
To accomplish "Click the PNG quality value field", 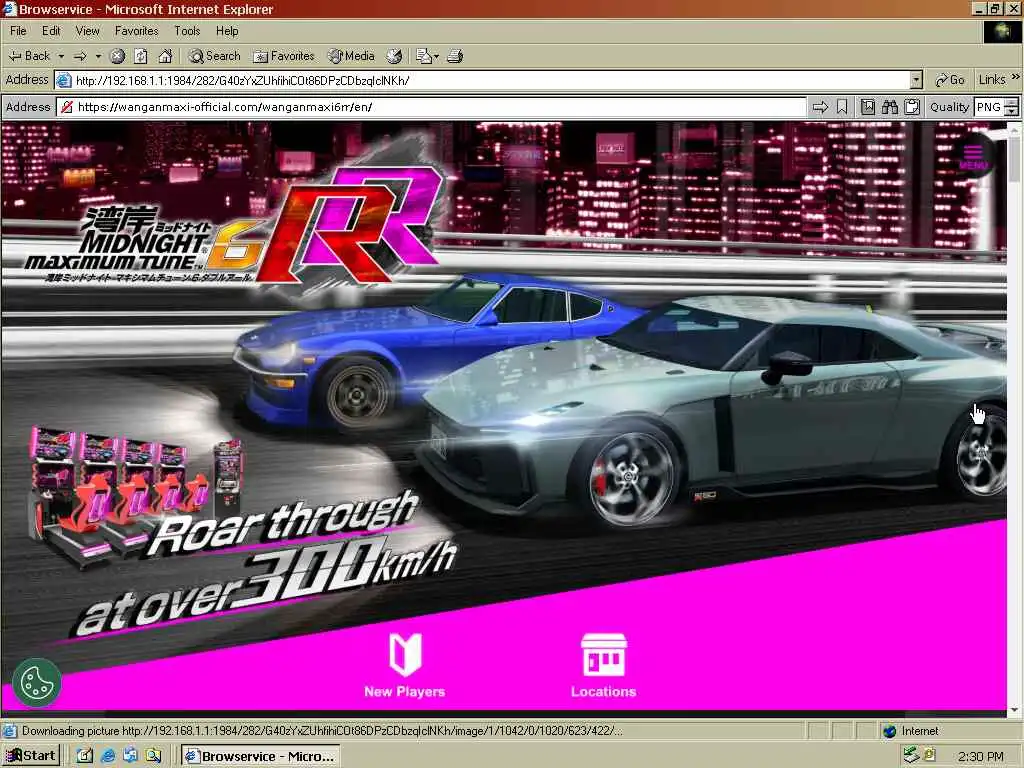I will [x=989, y=107].
